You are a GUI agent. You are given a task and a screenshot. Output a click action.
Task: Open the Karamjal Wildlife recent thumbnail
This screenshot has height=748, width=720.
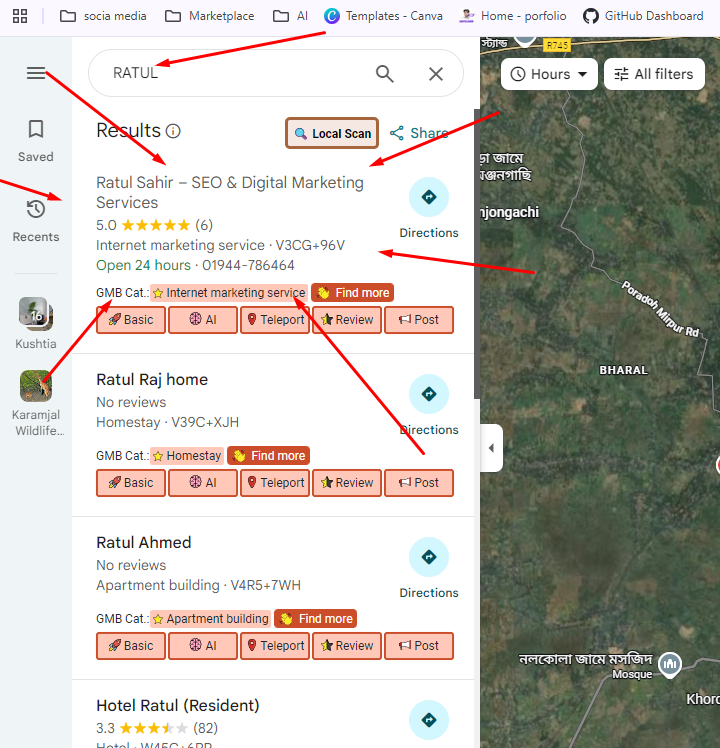point(36,386)
